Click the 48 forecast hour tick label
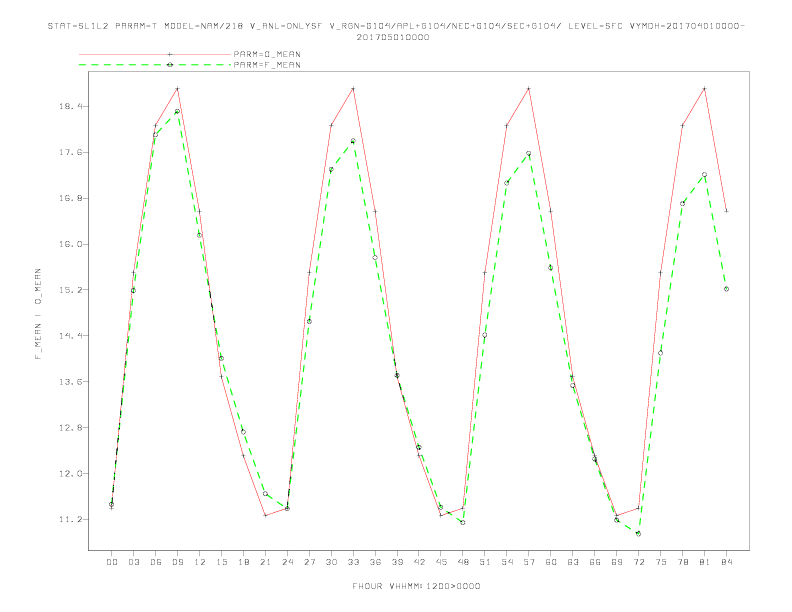The image size is (792, 612). (463, 562)
